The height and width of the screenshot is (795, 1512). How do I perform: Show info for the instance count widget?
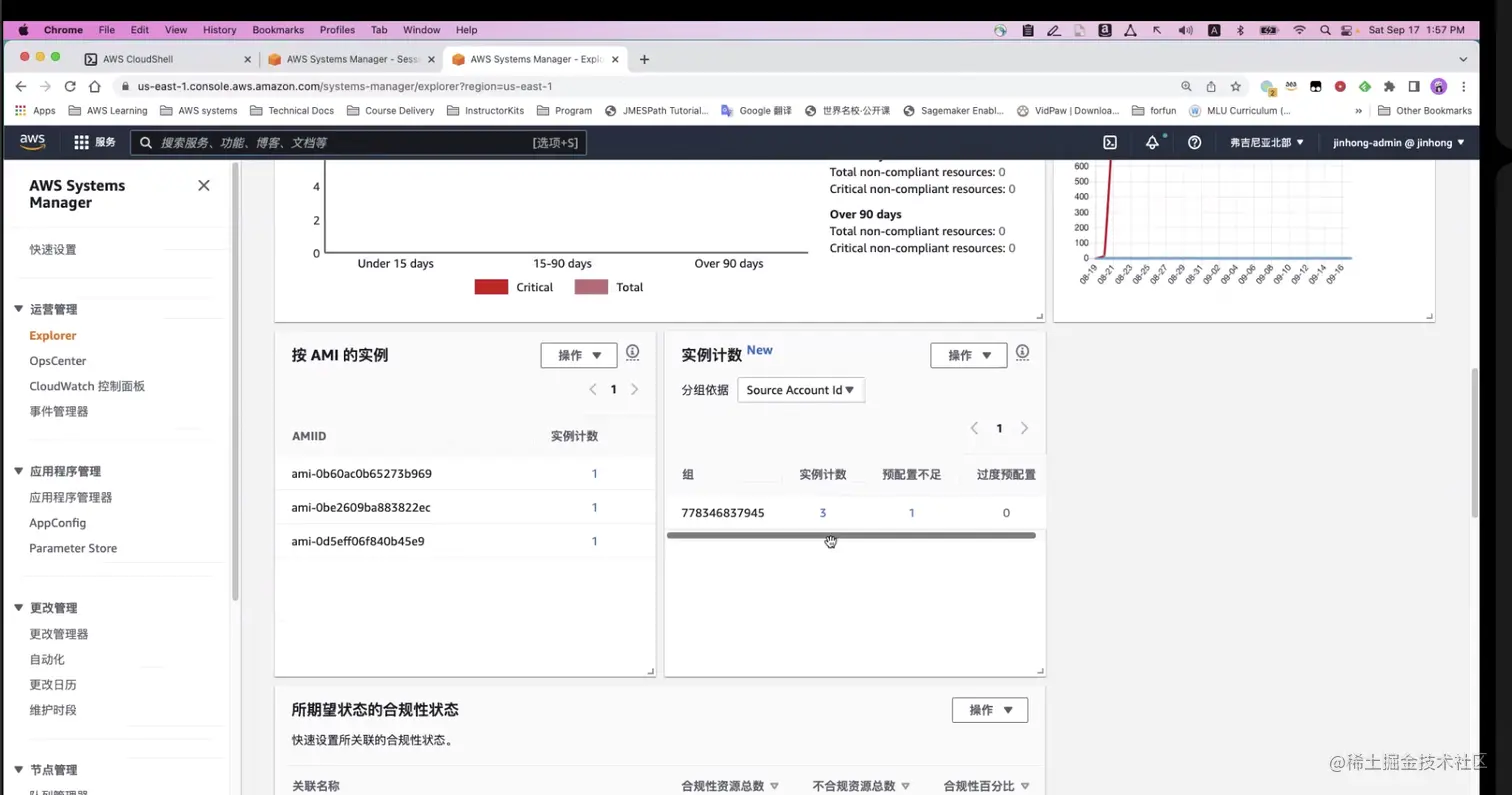1022,352
